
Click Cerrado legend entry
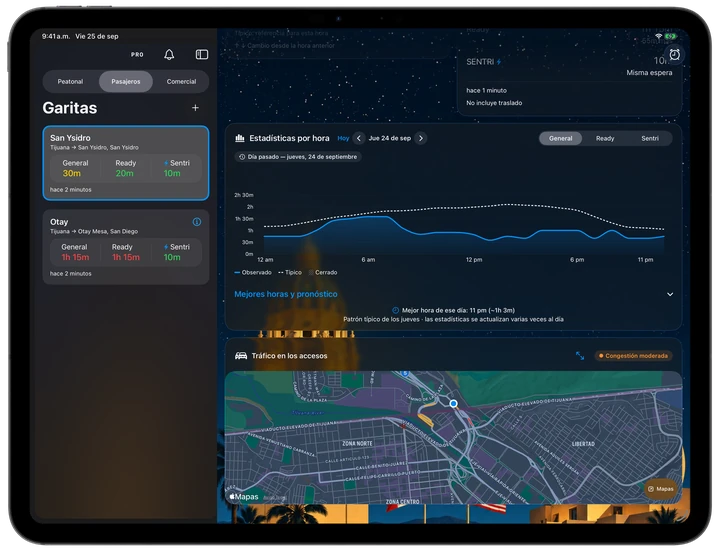coord(323,272)
